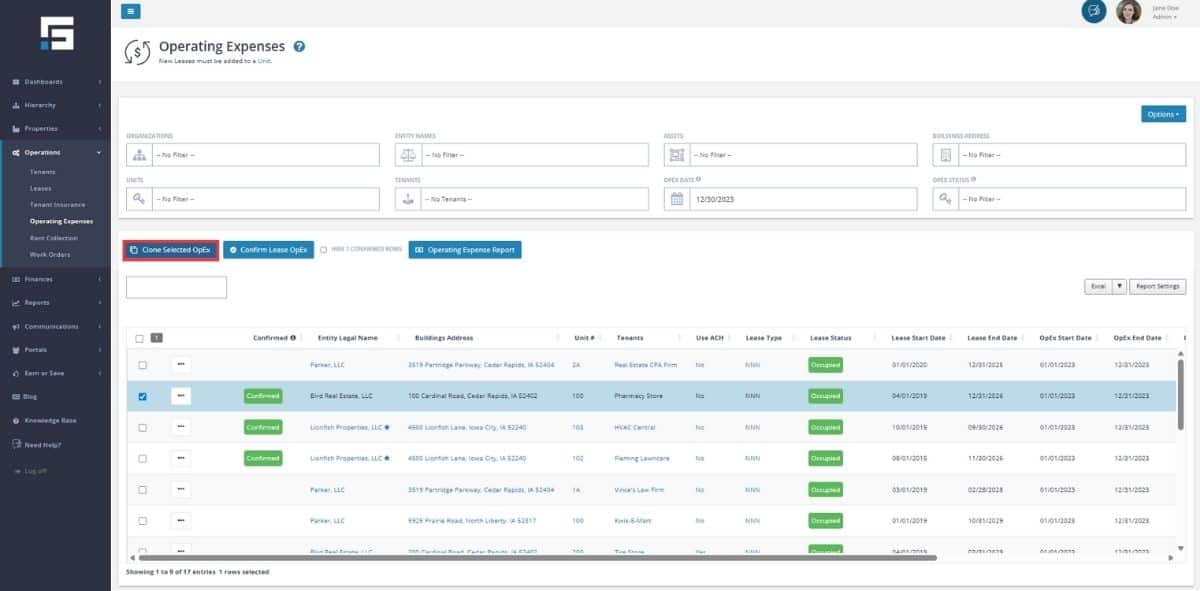Click Operating Expense Report button
This screenshot has height=591, width=1200.
(465, 250)
